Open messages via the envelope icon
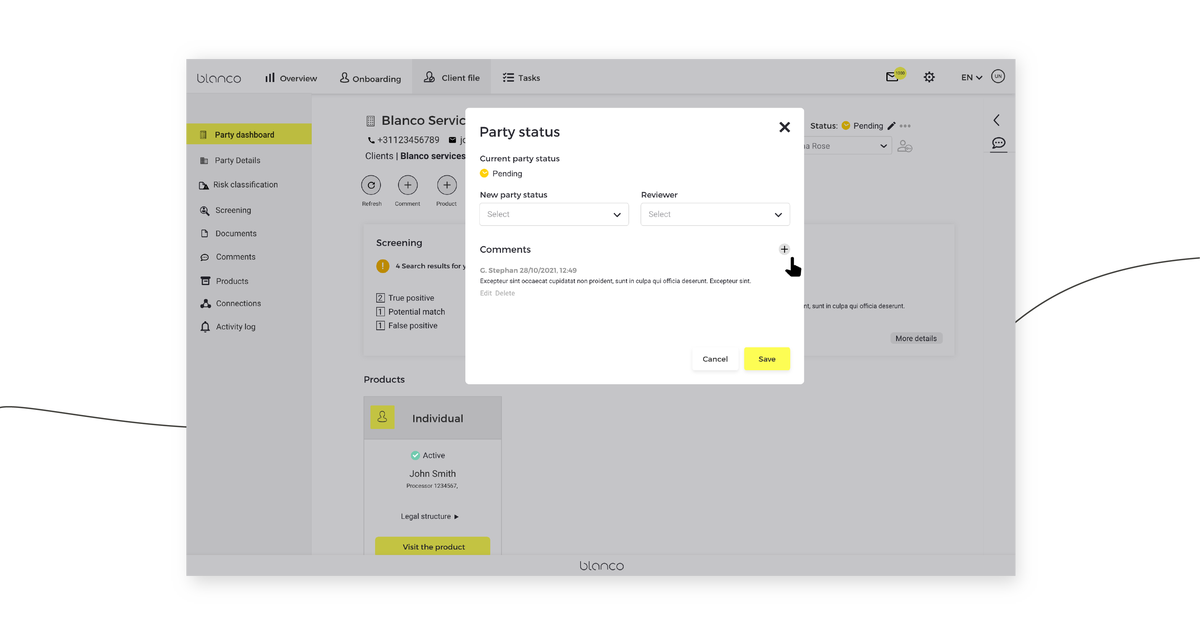Image resolution: width=1200 pixels, height=630 pixels. point(892,76)
